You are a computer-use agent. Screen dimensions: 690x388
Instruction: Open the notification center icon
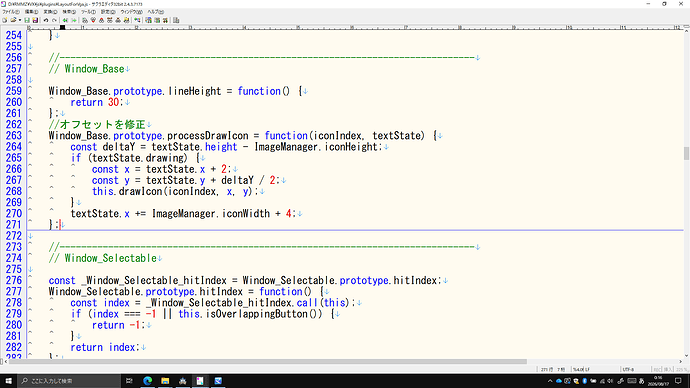click(x=678, y=381)
